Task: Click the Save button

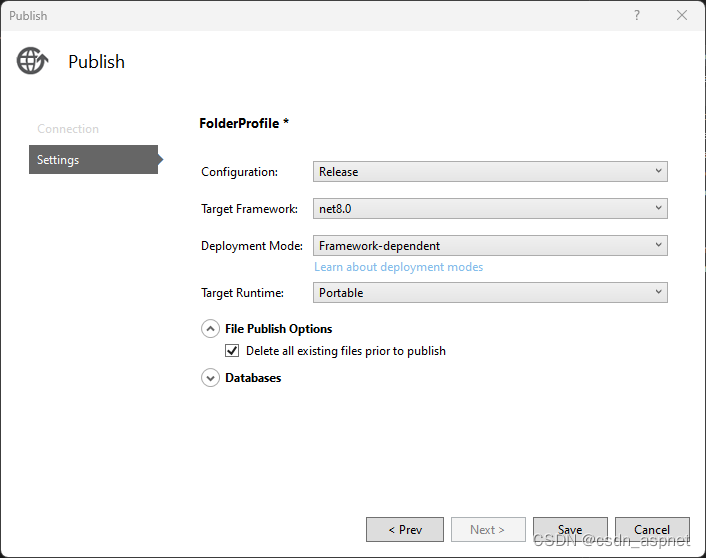Action: (x=570, y=530)
